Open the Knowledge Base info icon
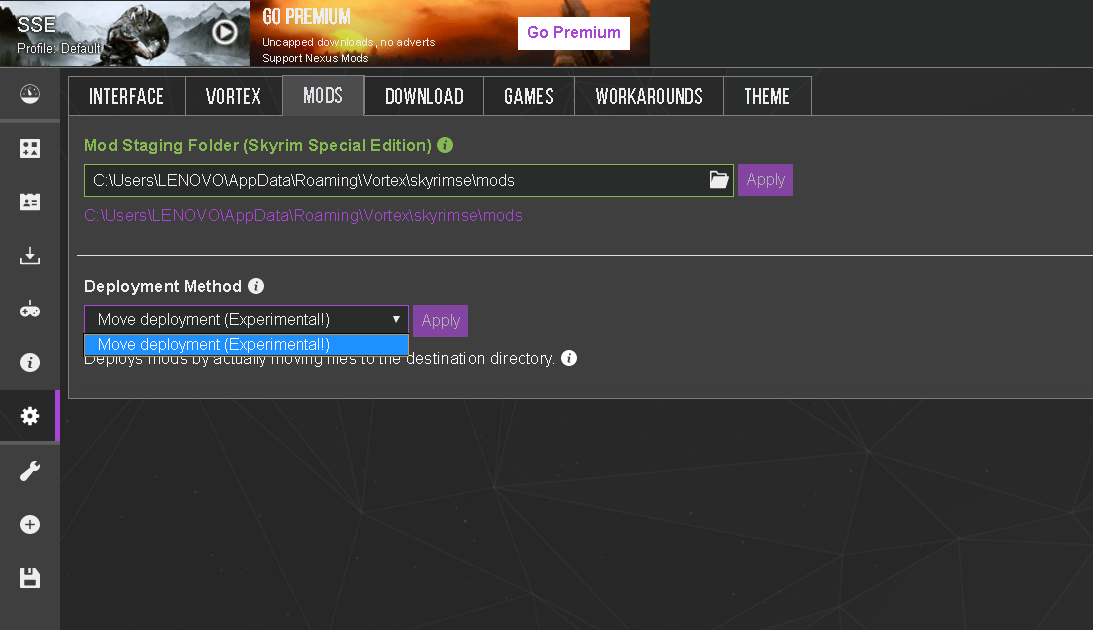Viewport: 1093px width, 630px height. click(x=30, y=362)
